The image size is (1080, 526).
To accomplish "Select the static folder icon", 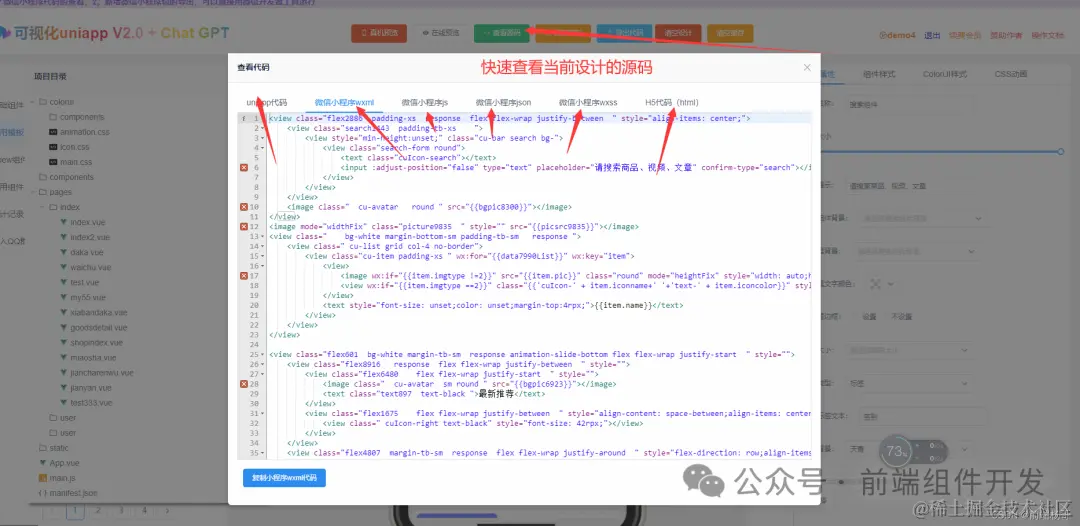I will (x=43, y=448).
